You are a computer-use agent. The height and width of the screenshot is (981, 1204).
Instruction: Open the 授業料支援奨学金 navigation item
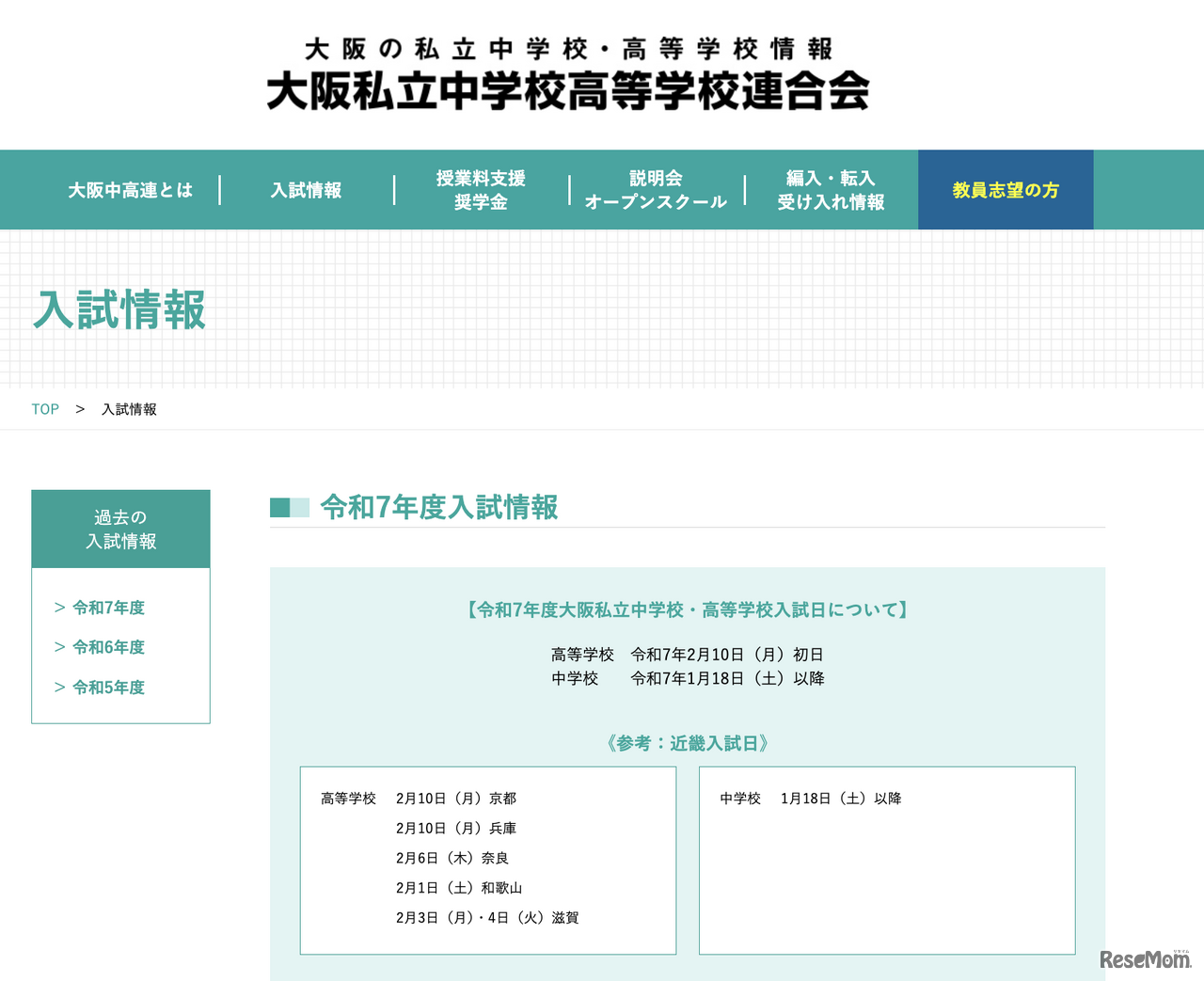(x=481, y=189)
